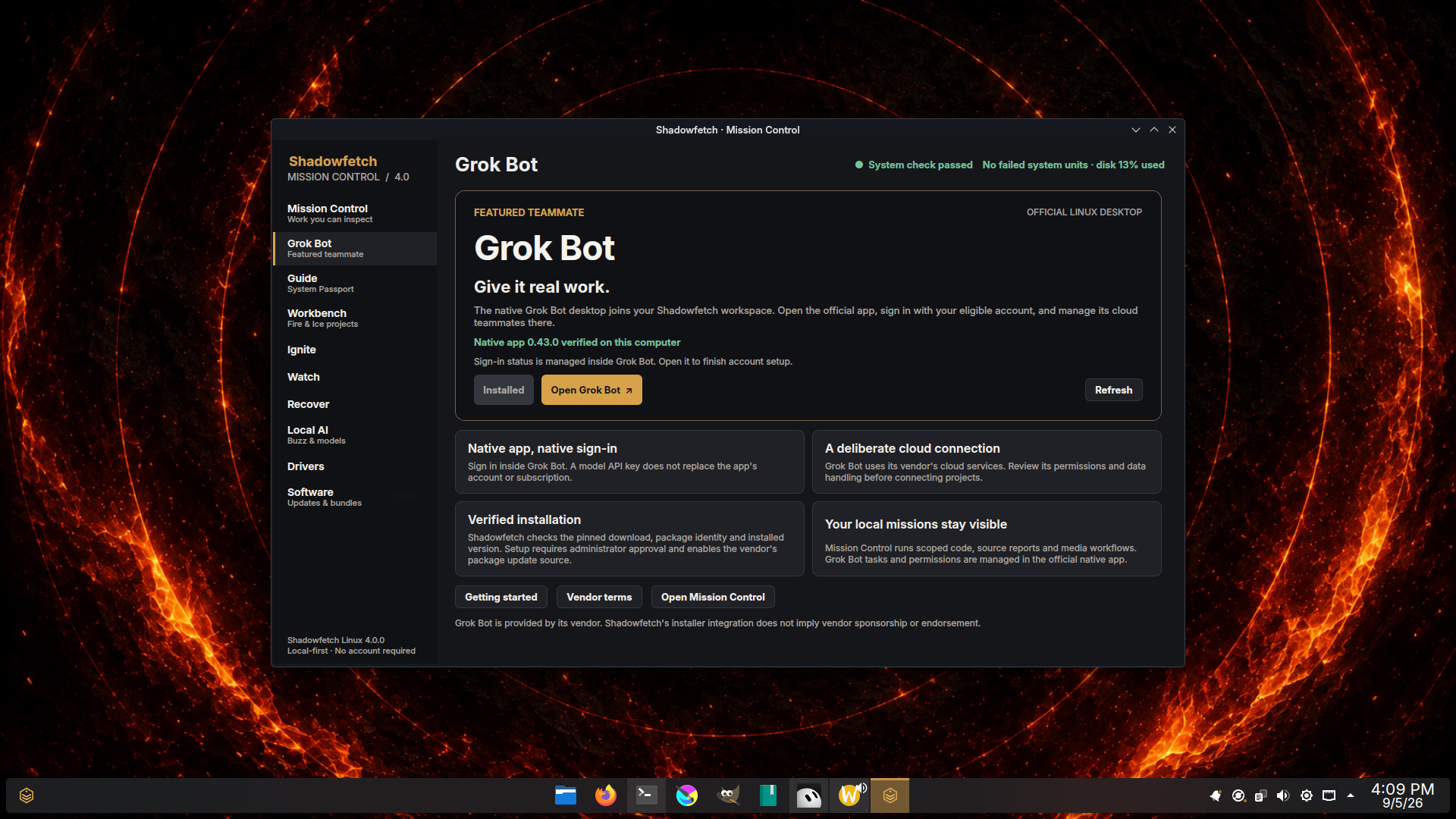
Task: Open the clipboard tray icon
Action: pos(1260,795)
